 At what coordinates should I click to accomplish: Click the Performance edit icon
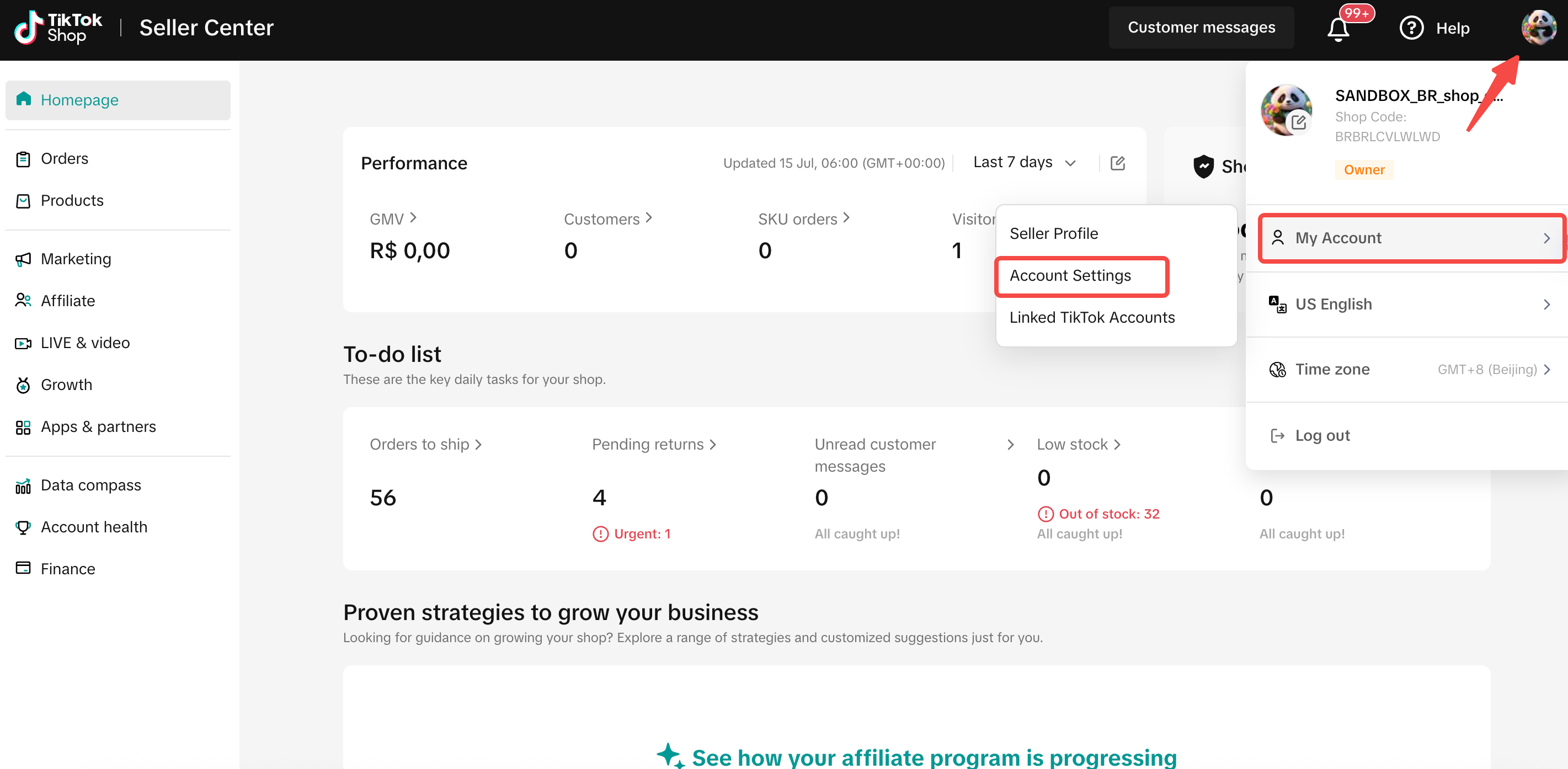click(1118, 163)
